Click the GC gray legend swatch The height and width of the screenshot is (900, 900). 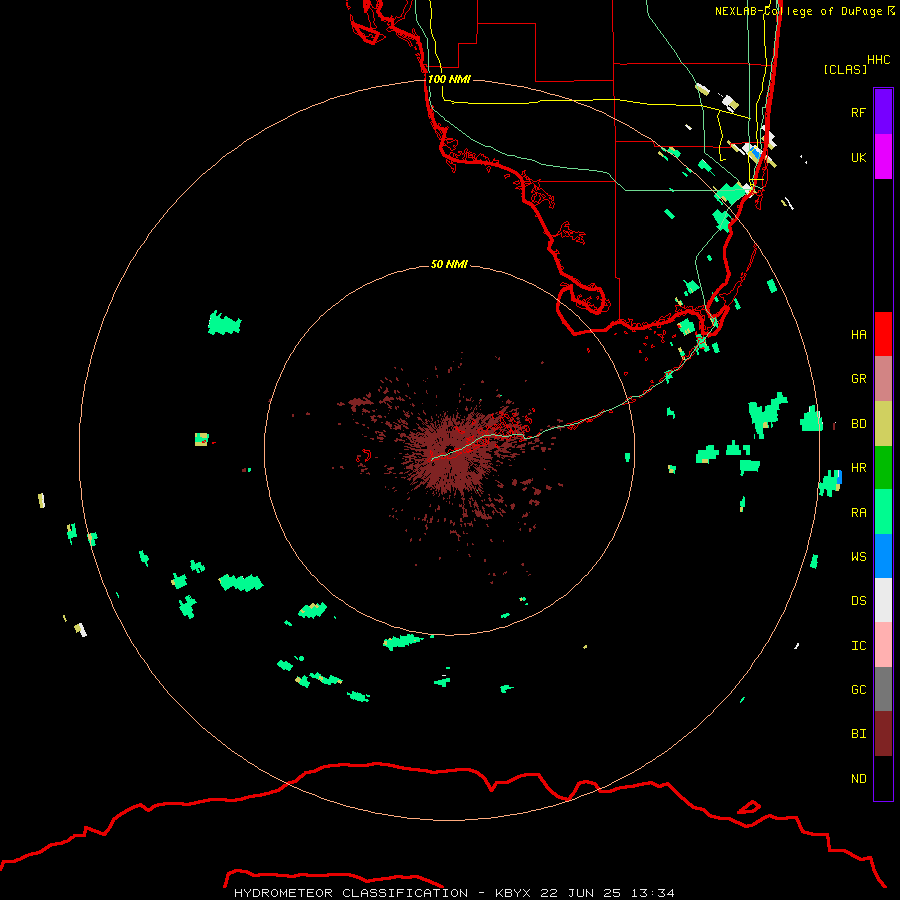click(883, 689)
